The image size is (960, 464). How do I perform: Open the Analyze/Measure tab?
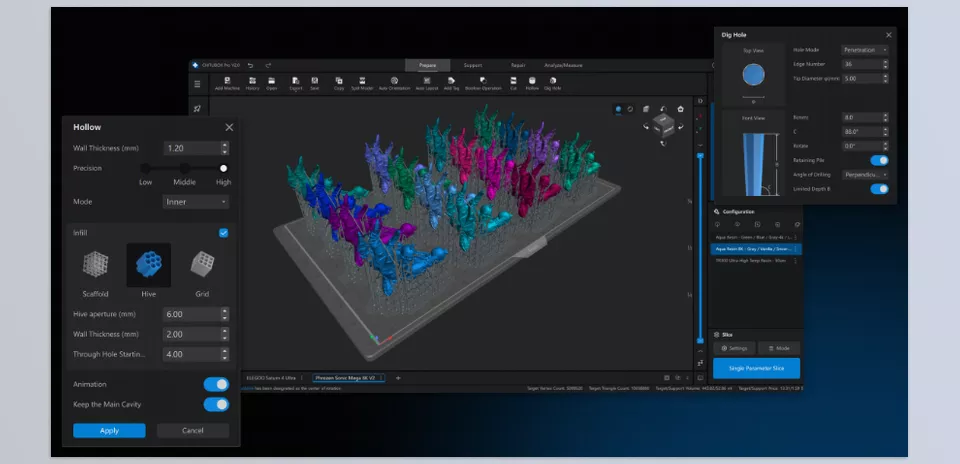coord(563,65)
